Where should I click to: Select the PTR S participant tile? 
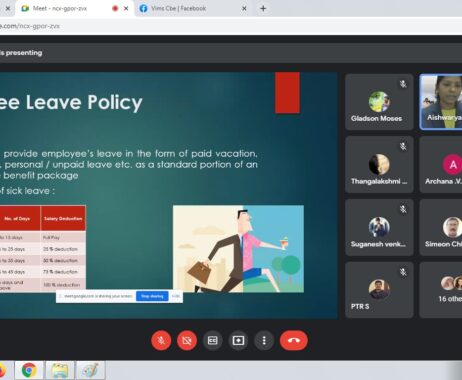(379, 290)
